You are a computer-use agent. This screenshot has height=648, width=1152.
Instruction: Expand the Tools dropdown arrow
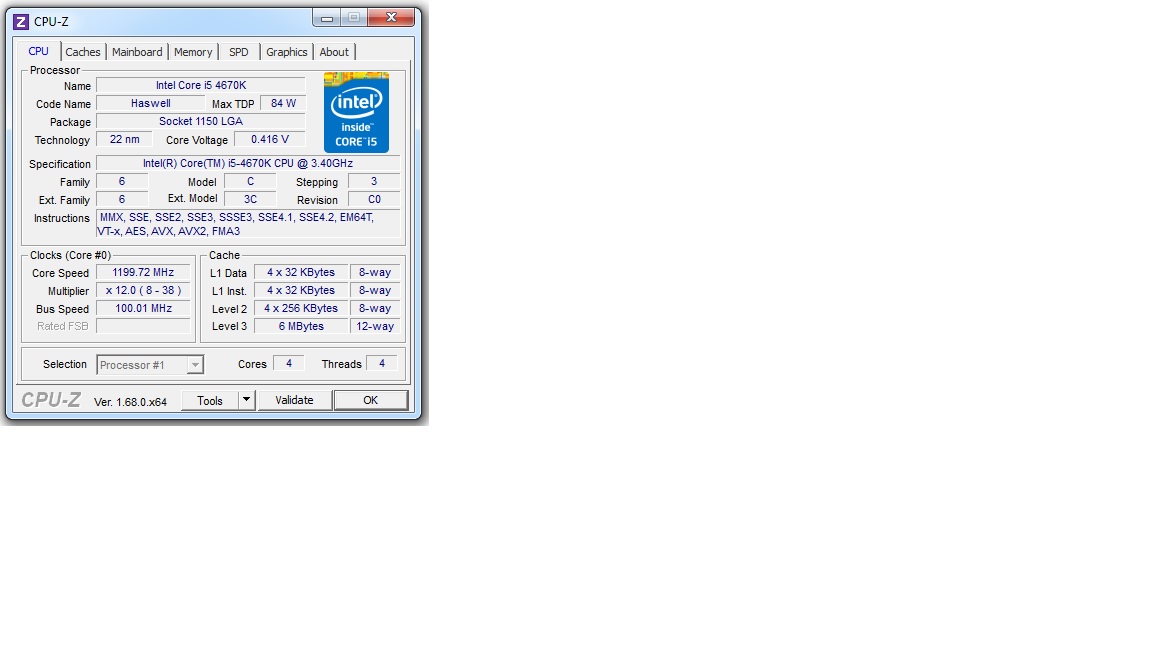247,400
